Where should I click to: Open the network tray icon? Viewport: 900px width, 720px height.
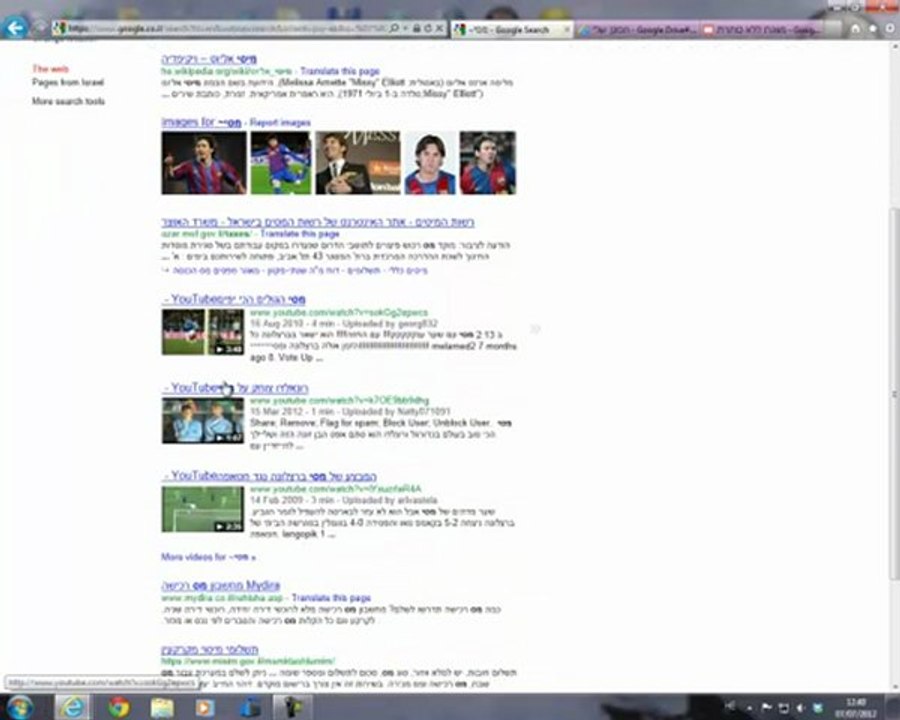[x=783, y=709]
